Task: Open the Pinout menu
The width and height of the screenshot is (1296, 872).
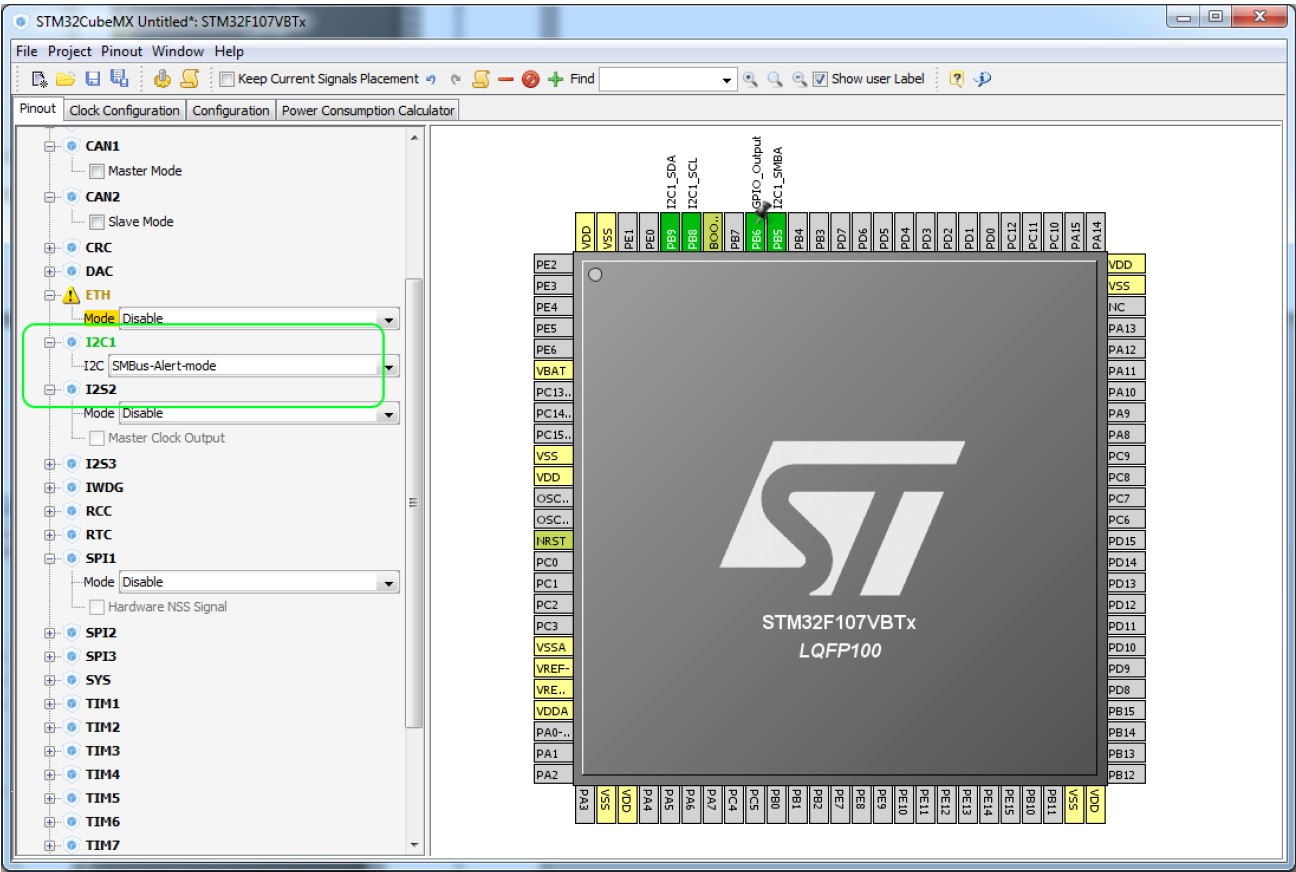Action: 121,51
